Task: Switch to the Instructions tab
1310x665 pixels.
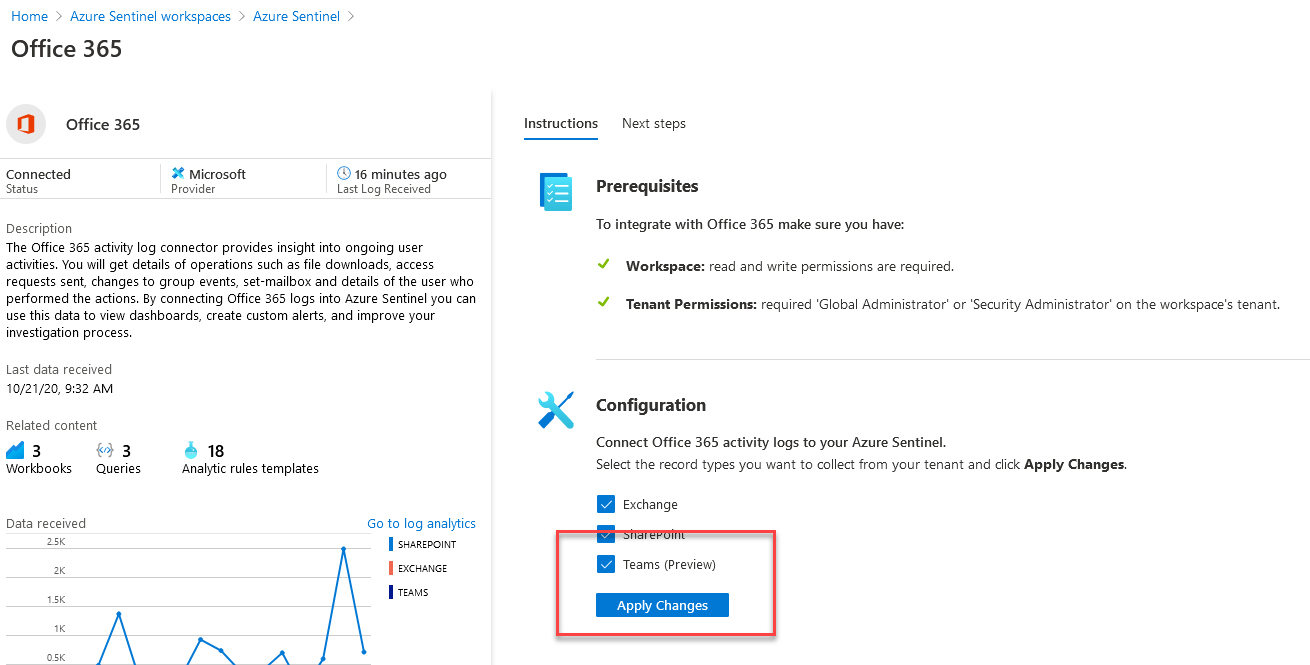Action: coord(561,124)
